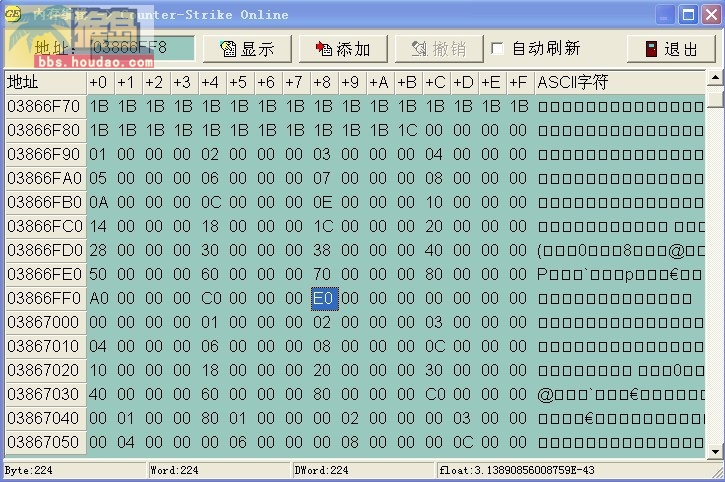Click the 显示 (Show) button
Image resolution: width=725 pixels, height=482 pixels.
(247, 48)
